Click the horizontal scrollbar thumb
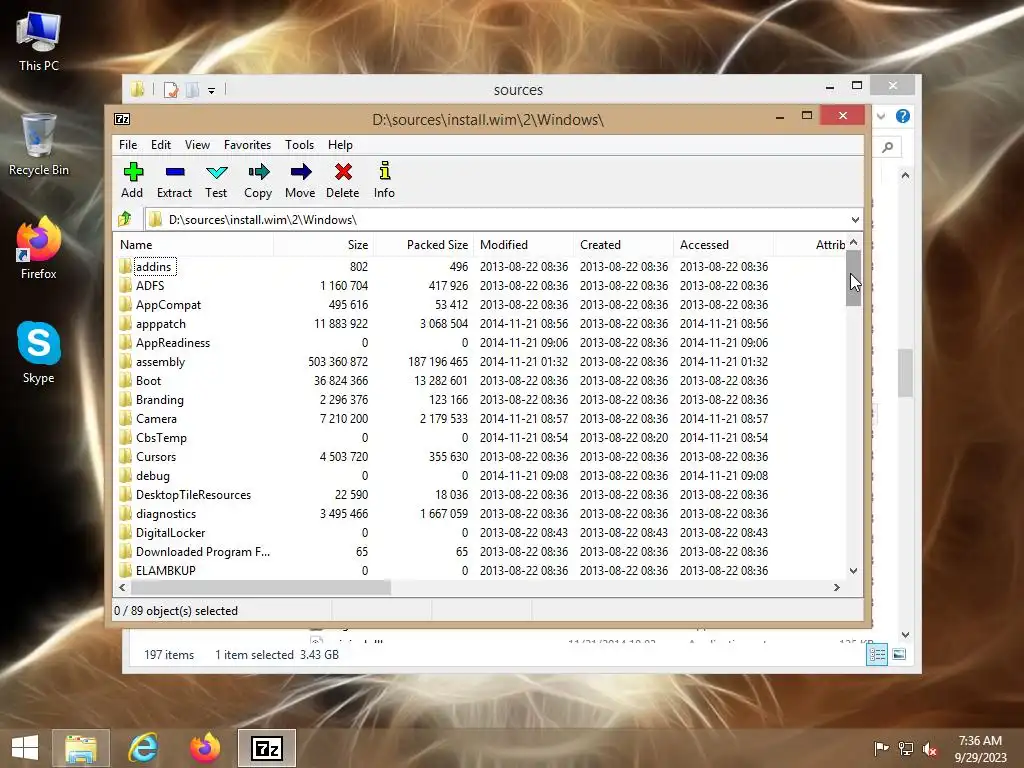The width and height of the screenshot is (1024, 768). (261, 588)
